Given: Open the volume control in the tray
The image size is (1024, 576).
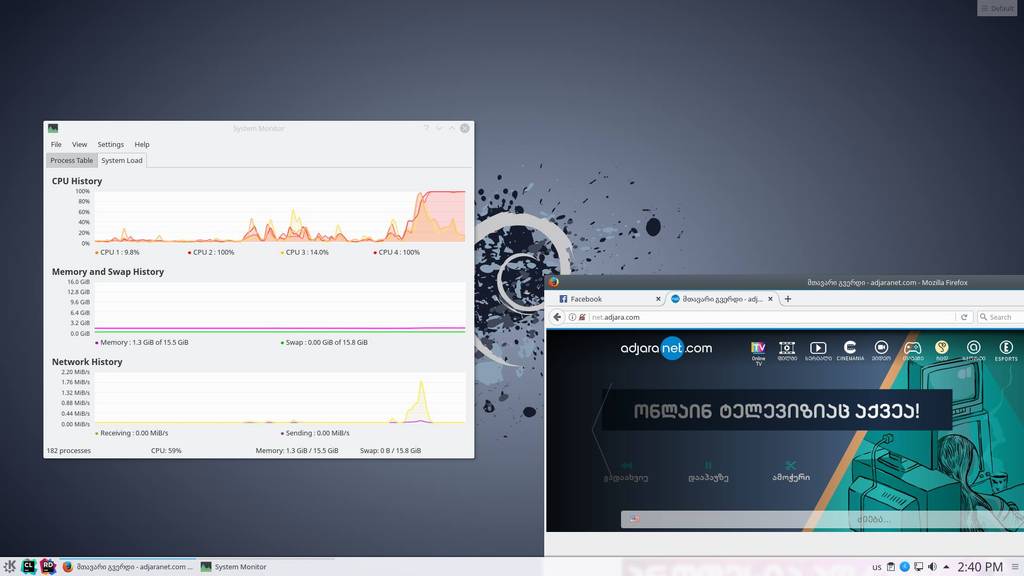Looking at the screenshot, I should click(x=932, y=567).
